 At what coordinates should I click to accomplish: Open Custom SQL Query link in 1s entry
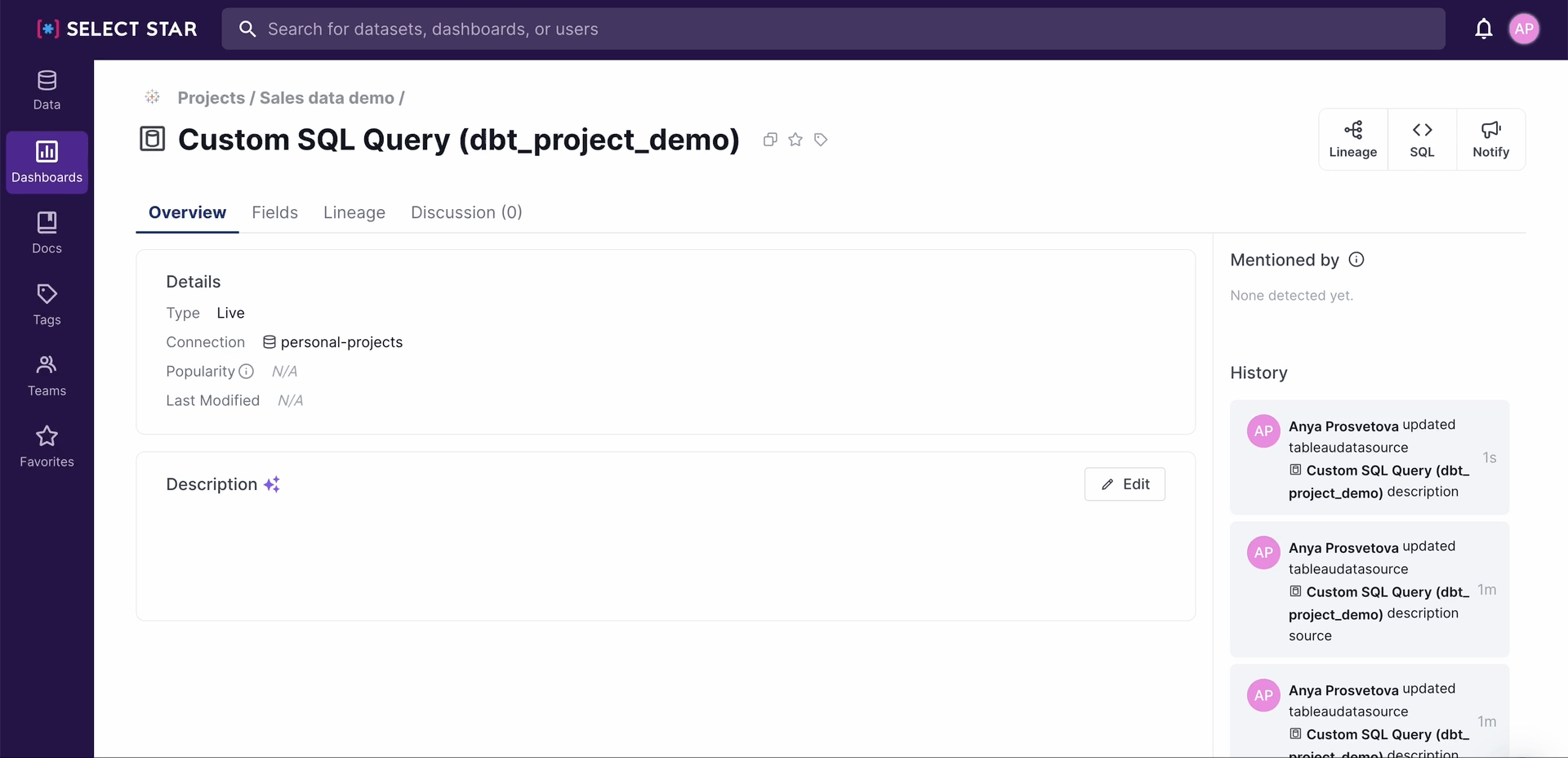coord(1379,482)
